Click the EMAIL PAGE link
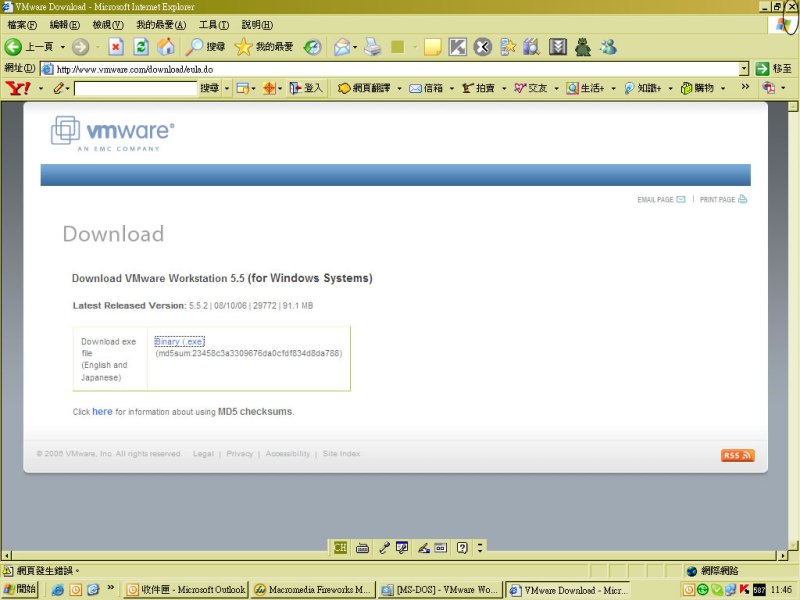 (661, 199)
